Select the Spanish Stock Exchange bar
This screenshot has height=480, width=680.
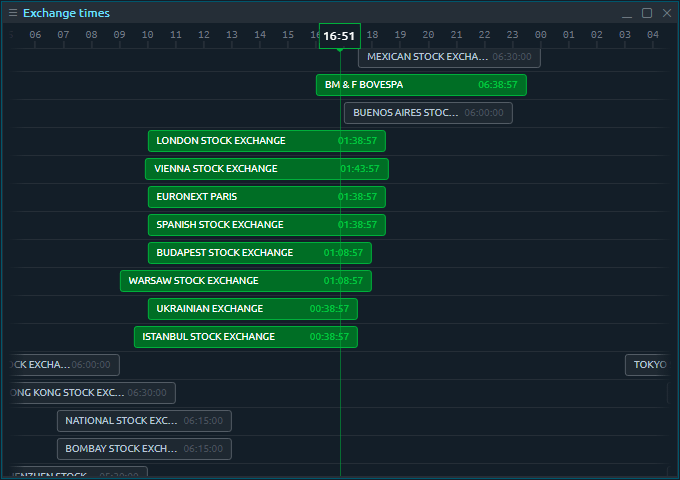click(267, 225)
